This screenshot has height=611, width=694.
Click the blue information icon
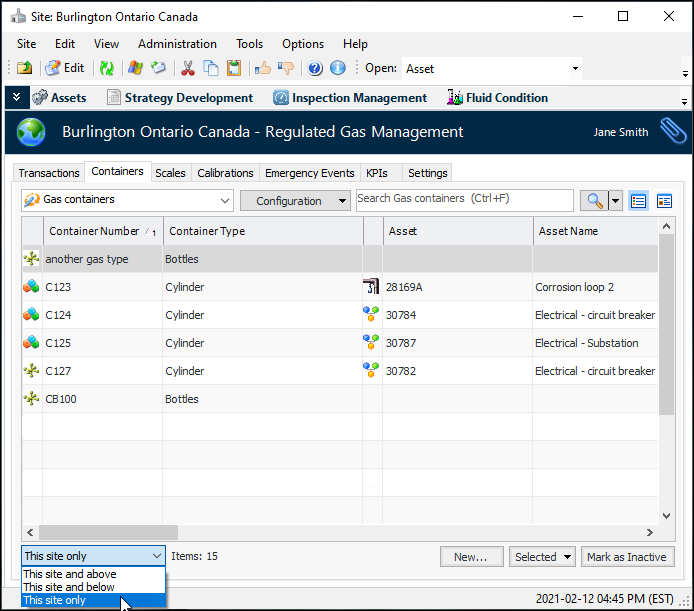(x=338, y=68)
